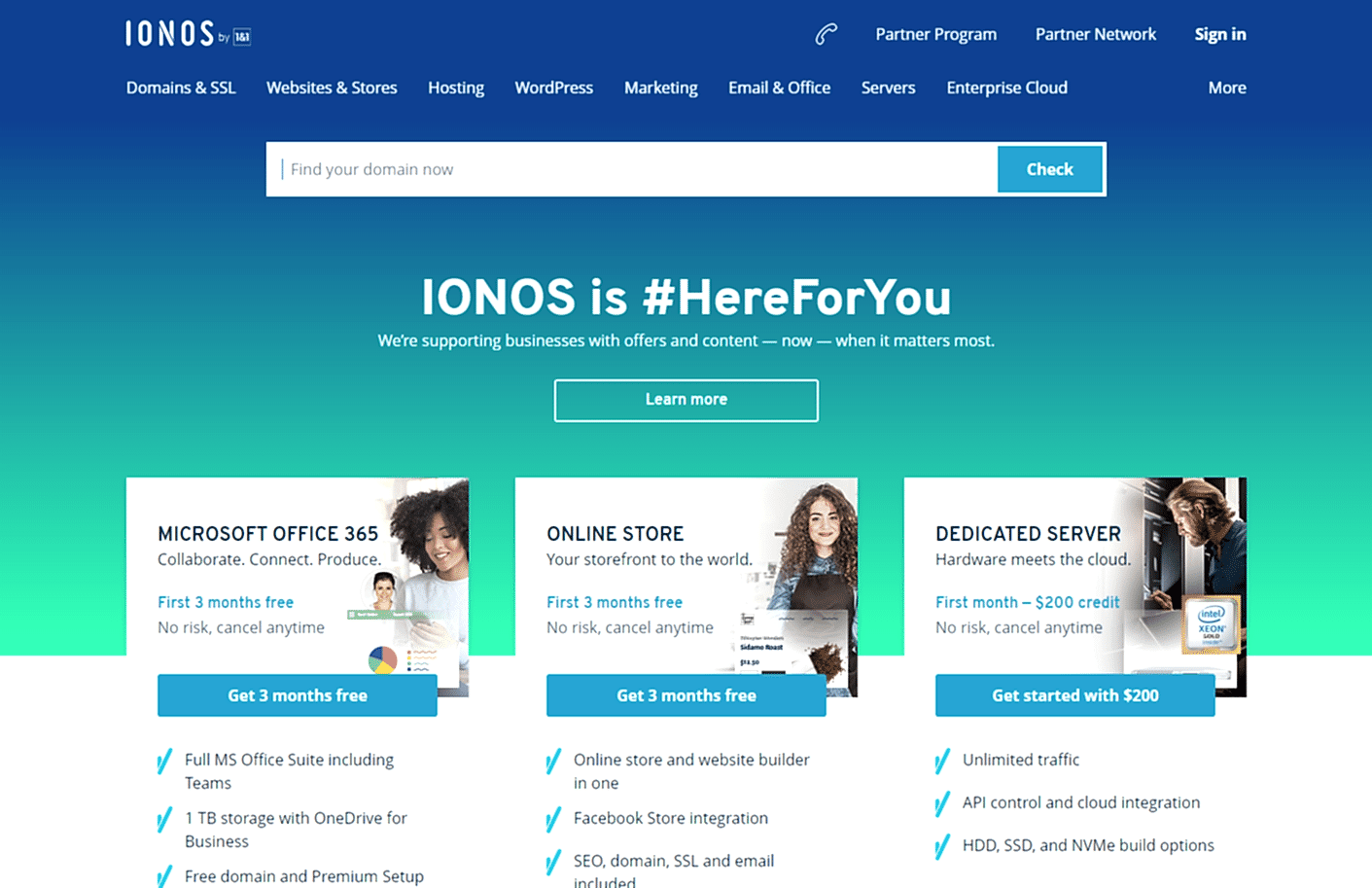The width and height of the screenshot is (1372, 888).
Task: Click the Microsoft Office 365 heading
Action: pos(267,534)
